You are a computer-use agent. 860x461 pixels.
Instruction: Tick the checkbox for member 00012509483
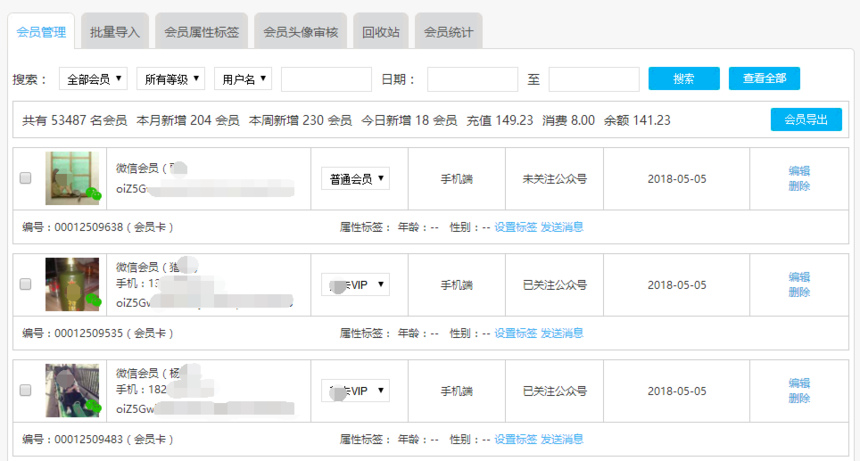tap(26, 391)
